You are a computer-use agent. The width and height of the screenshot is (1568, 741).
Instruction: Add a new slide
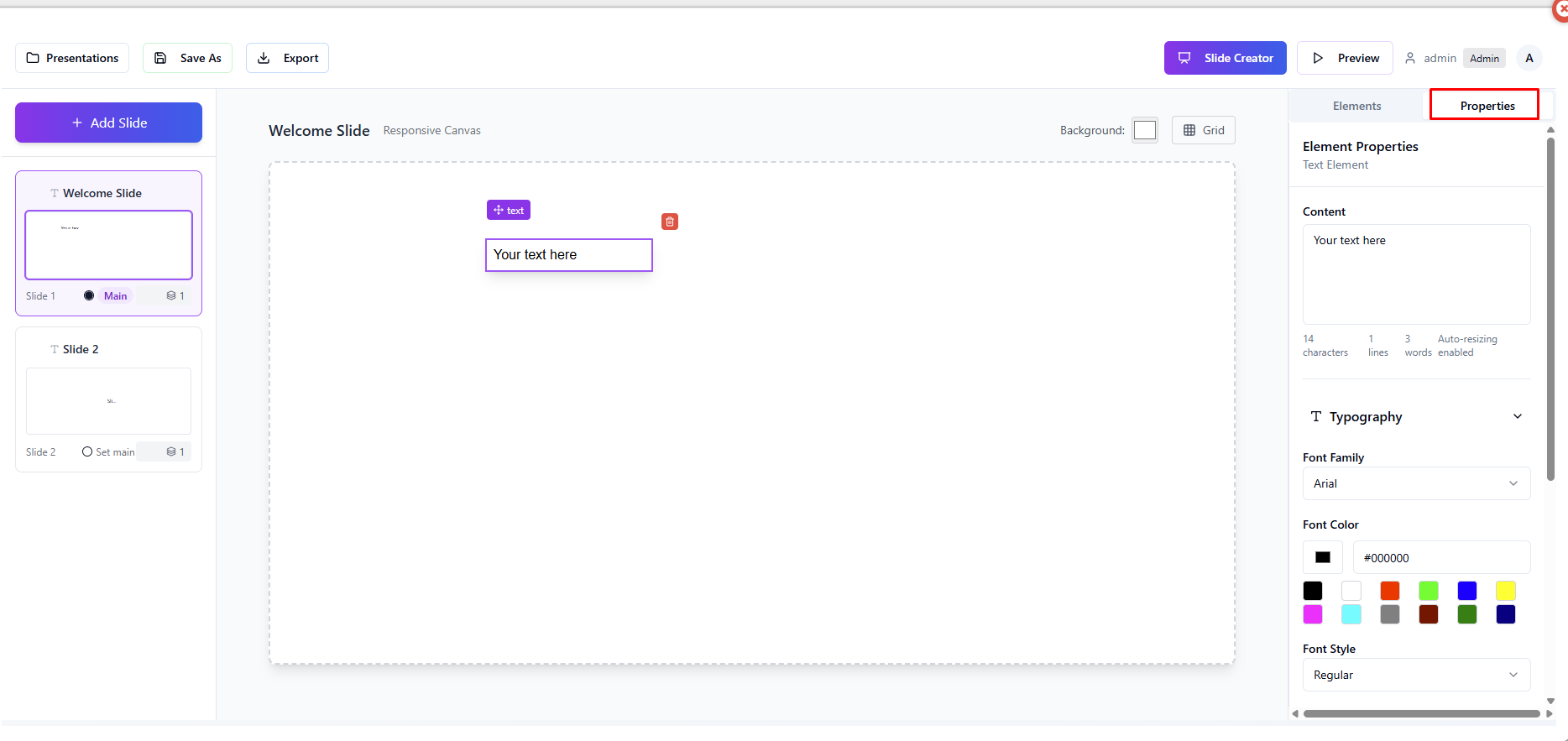pyautogui.click(x=108, y=123)
